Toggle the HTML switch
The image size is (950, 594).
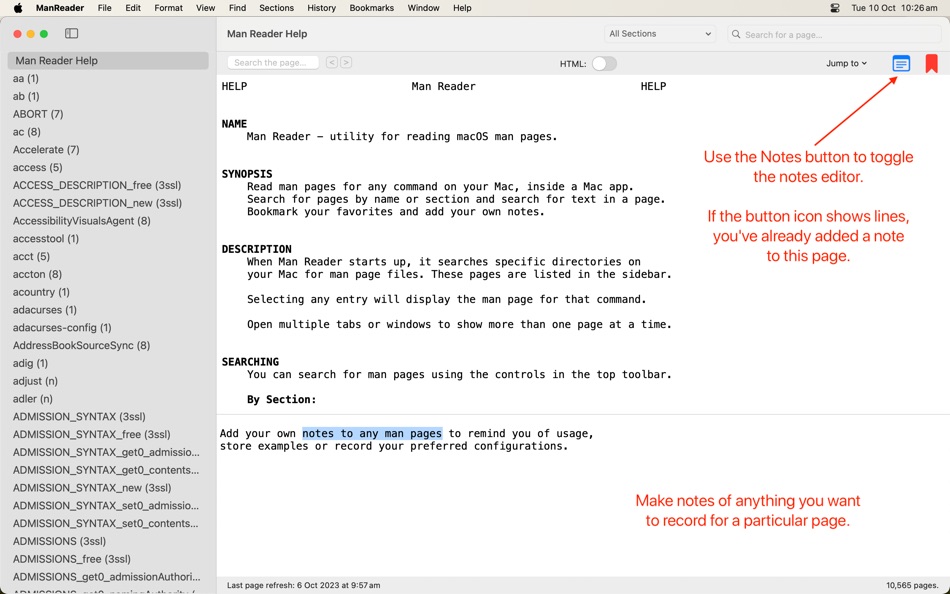pyautogui.click(x=604, y=64)
